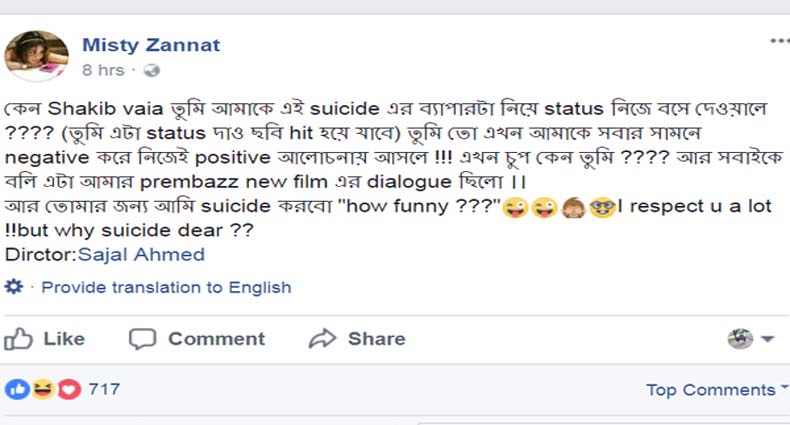Click the red Love heart reaction icon
The width and height of the screenshot is (790, 425).
68,389
